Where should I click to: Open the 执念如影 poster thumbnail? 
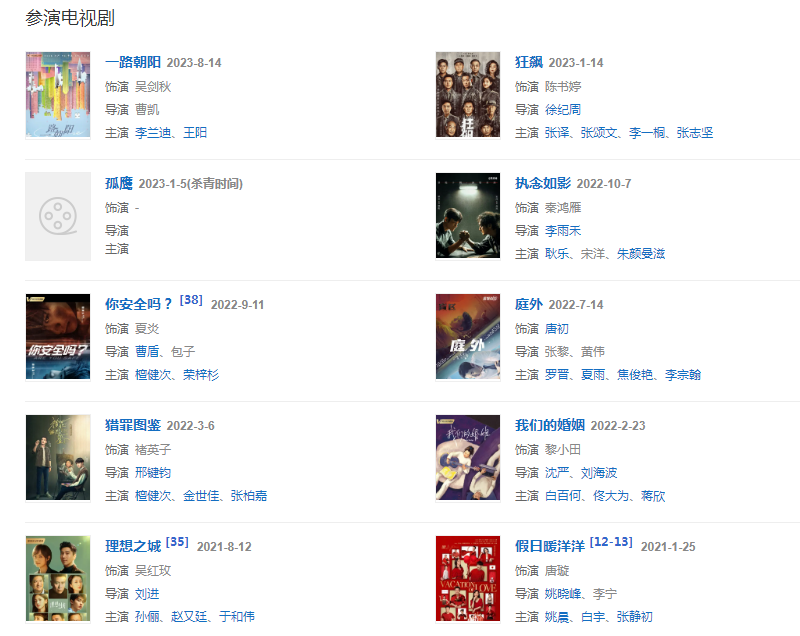pyautogui.click(x=468, y=216)
